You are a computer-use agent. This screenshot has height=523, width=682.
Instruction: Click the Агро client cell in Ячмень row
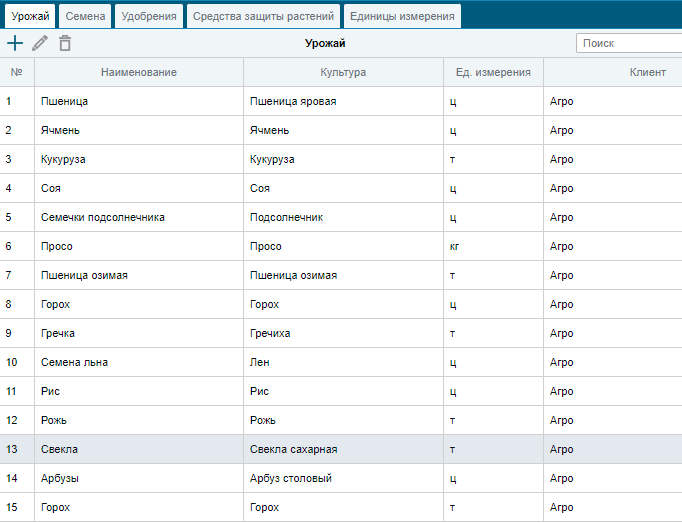(613, 130)
